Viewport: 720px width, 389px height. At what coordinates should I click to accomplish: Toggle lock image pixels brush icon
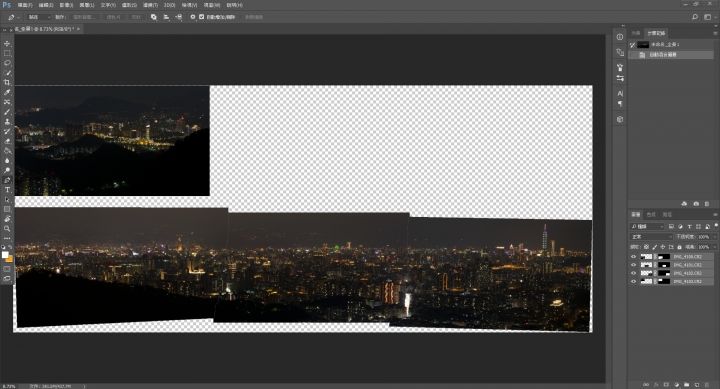tap(655, 247)
